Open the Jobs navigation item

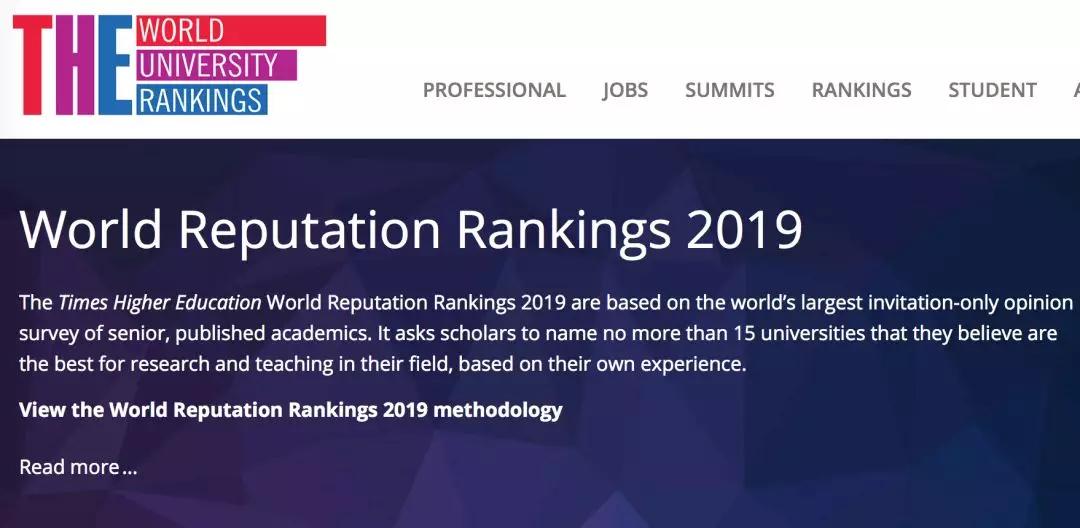pyautogui.click(x=625, y=90)
